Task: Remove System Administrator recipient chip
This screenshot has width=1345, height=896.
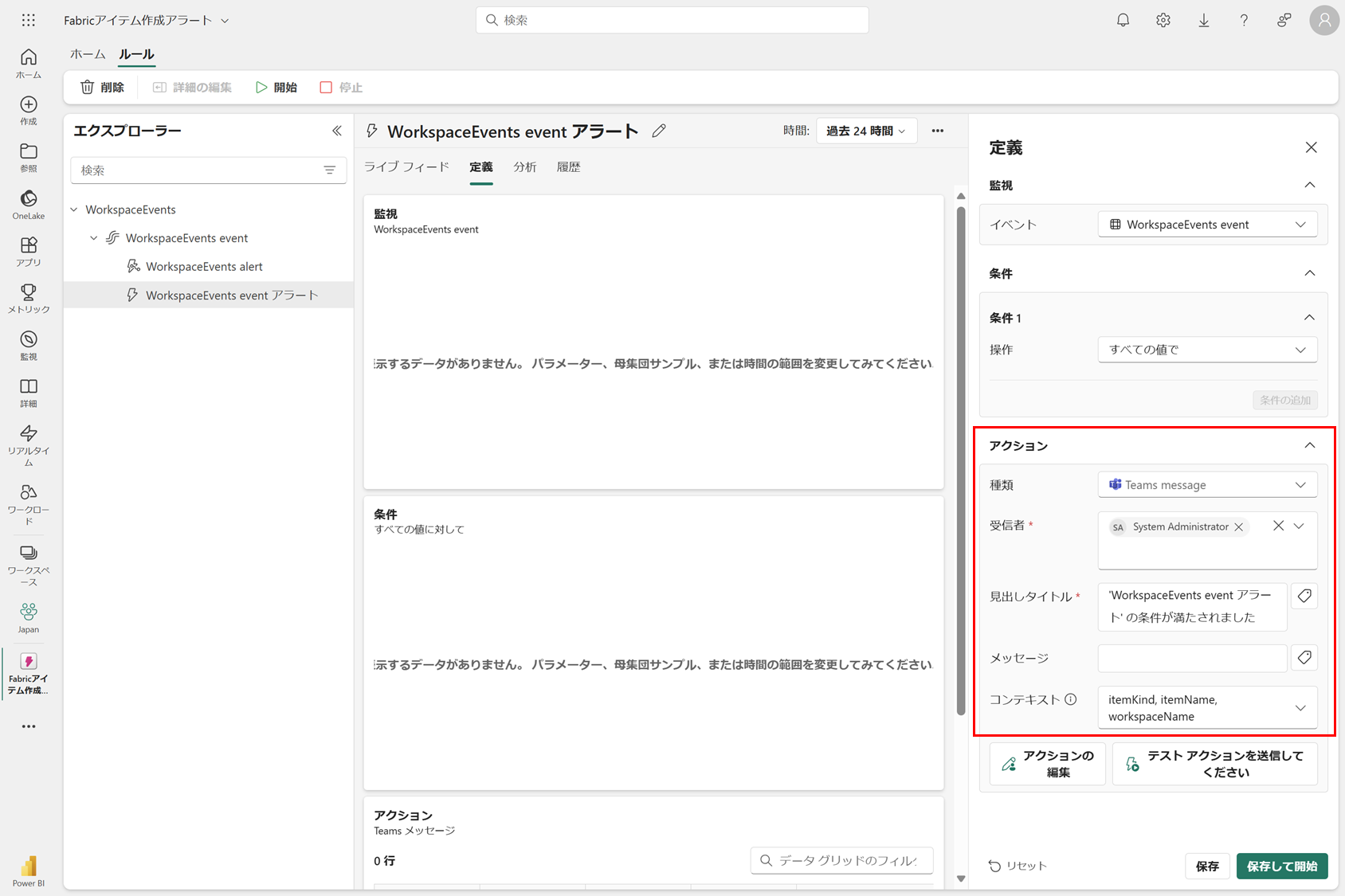Action: [x=1239, y=527]
